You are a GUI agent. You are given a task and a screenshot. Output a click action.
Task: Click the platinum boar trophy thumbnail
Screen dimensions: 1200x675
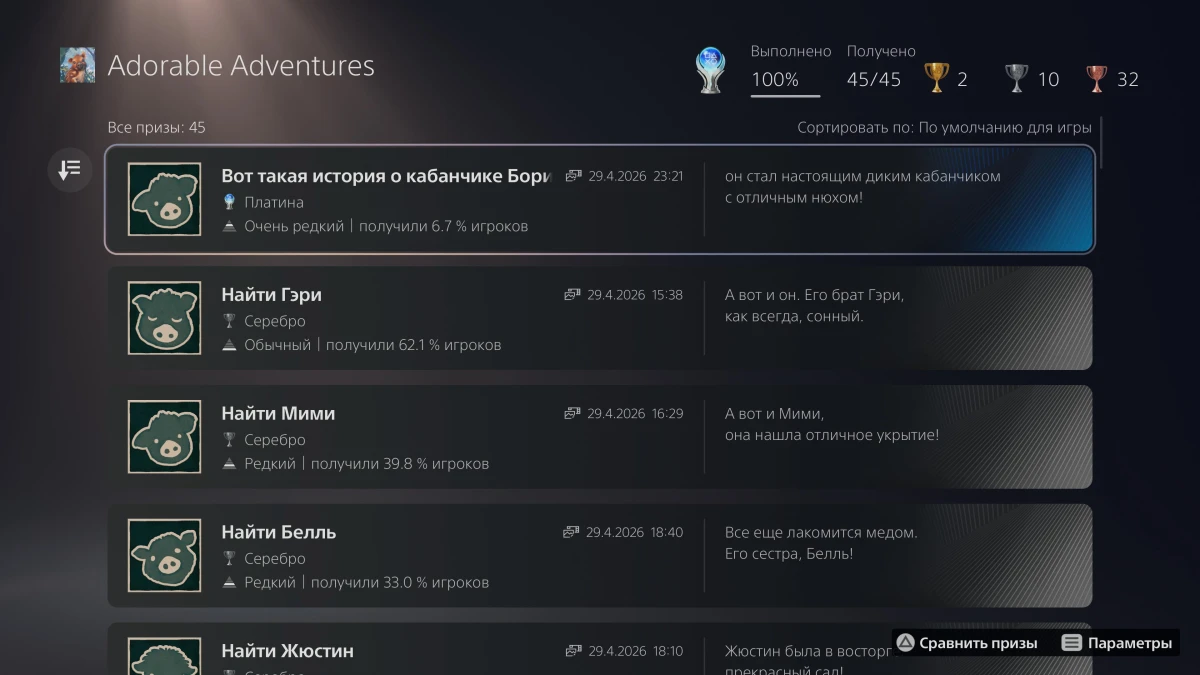[164, 199]
